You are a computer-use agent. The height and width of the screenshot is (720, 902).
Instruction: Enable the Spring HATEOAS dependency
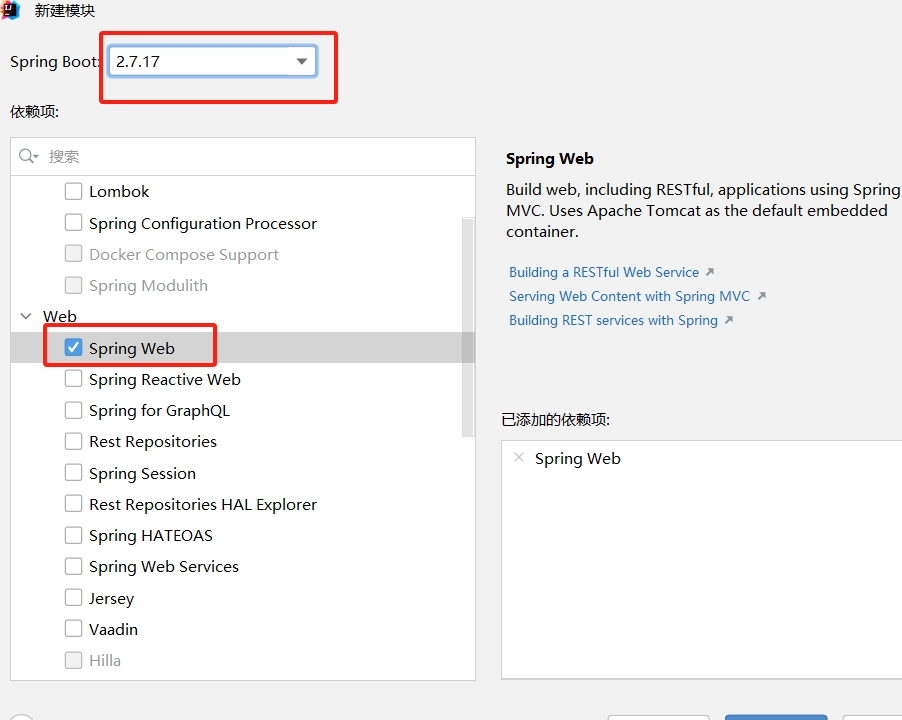tap(73, 535)
